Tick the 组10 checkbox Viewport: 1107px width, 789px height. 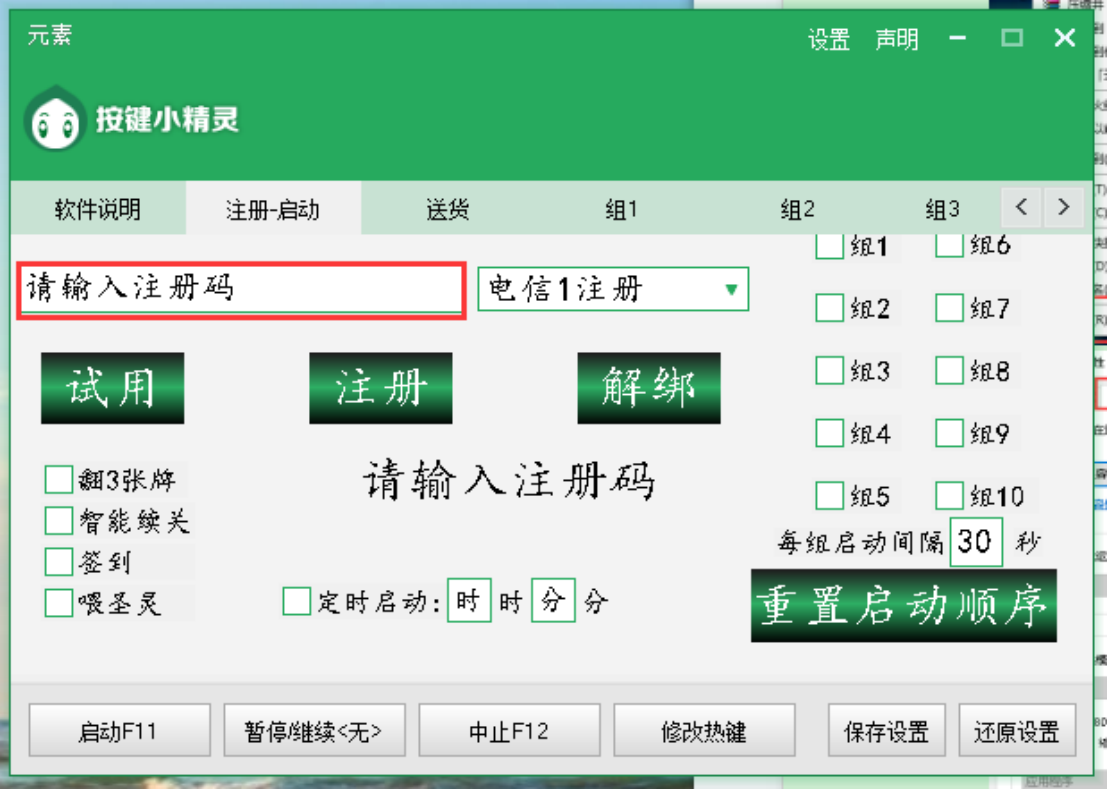[x=949, y=496]
